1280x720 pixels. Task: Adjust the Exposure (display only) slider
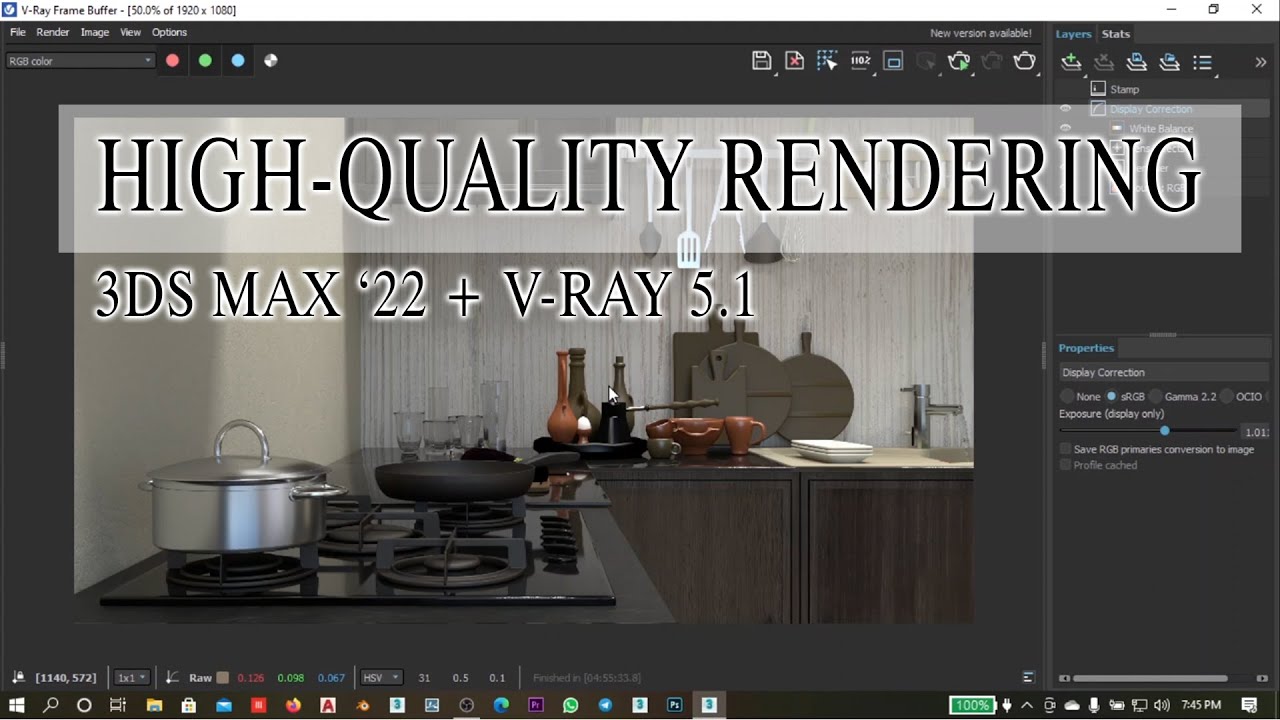pos(1150,431)
